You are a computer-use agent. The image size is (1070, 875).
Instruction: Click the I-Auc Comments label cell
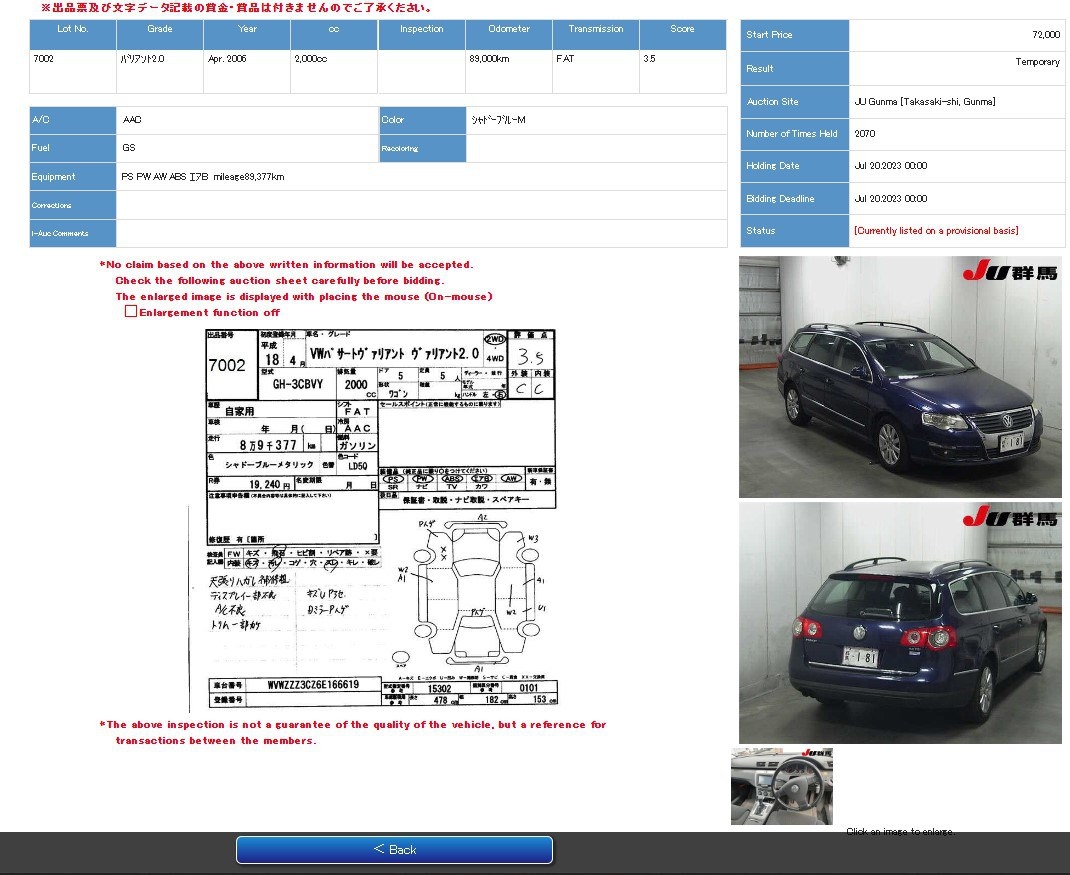tap(73, 233)
